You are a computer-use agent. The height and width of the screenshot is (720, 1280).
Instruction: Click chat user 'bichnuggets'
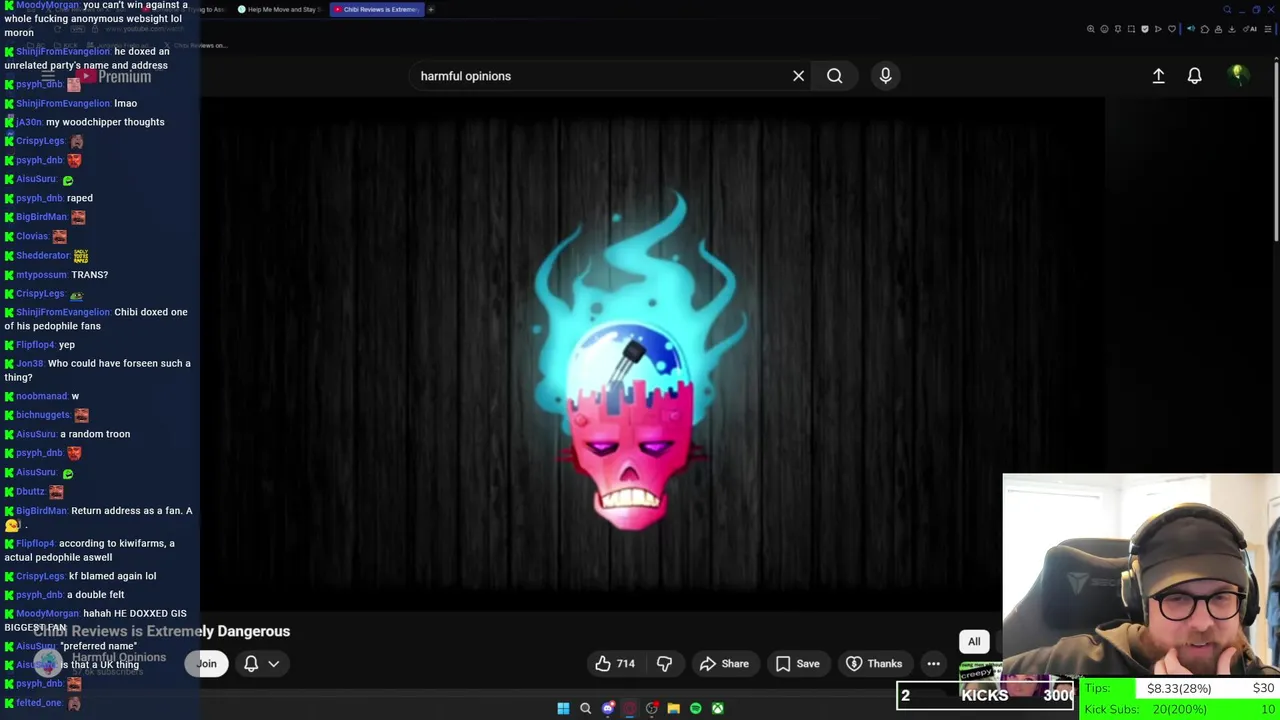click(x=43, y=415)
